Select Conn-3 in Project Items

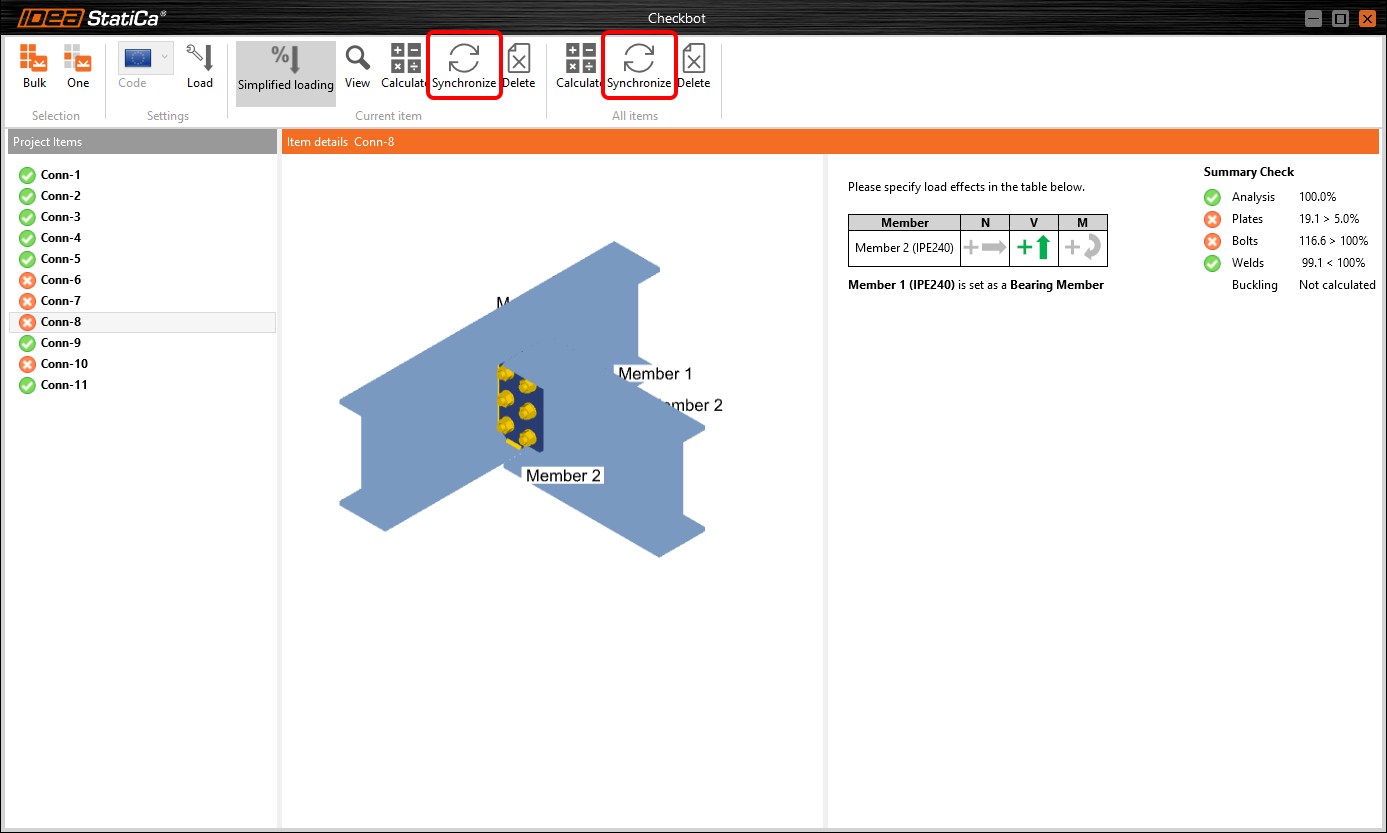142,217
